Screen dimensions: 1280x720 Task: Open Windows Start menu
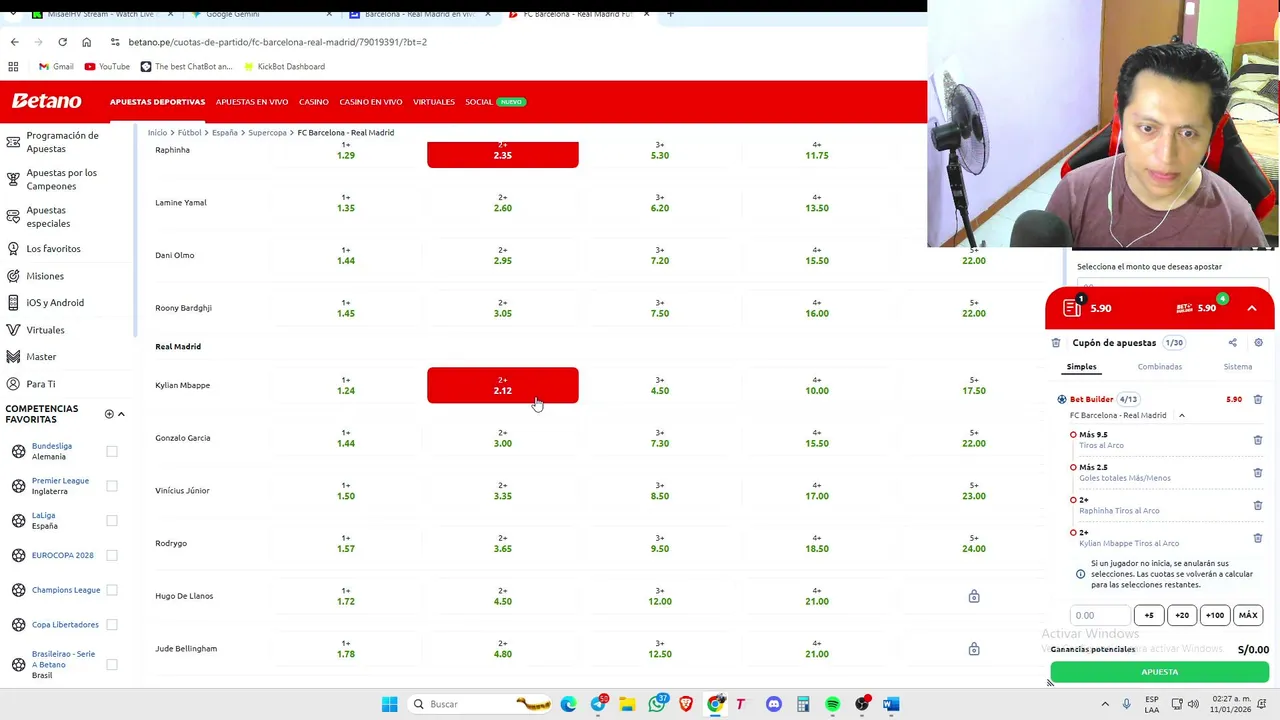click(x=389, y=704)
